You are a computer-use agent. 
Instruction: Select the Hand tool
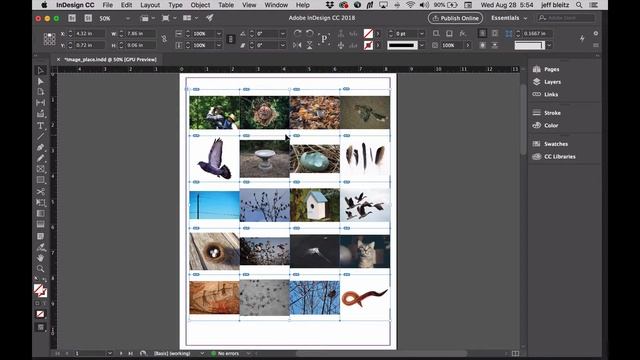pyautogui.click(x=40, y=258)
